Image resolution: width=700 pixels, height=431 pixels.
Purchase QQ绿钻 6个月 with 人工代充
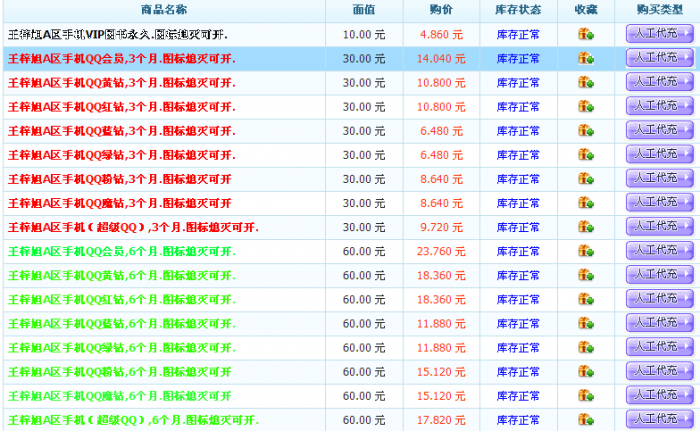pos(660,347)
